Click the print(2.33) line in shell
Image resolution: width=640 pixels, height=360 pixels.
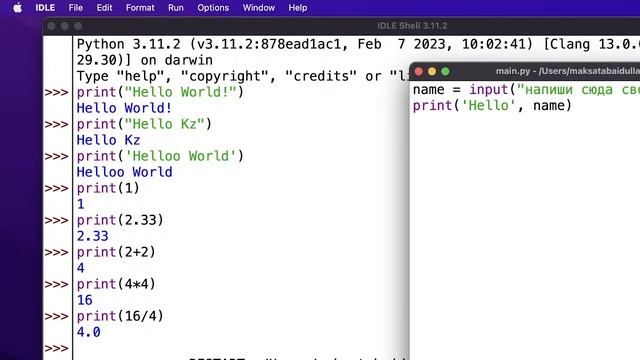[x=120, y=220]
